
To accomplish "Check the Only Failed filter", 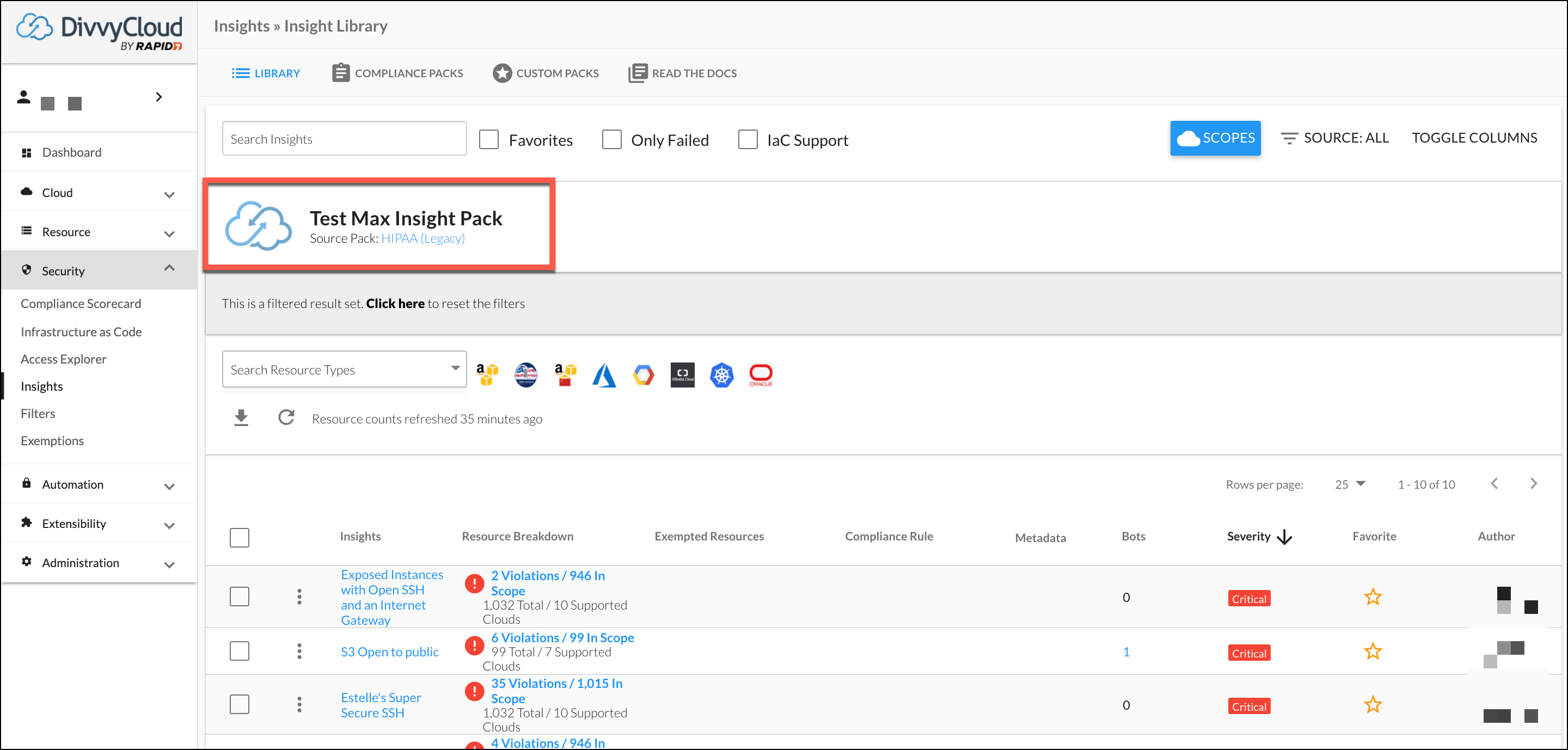I will pyautogui.click(x=612, y=139).
